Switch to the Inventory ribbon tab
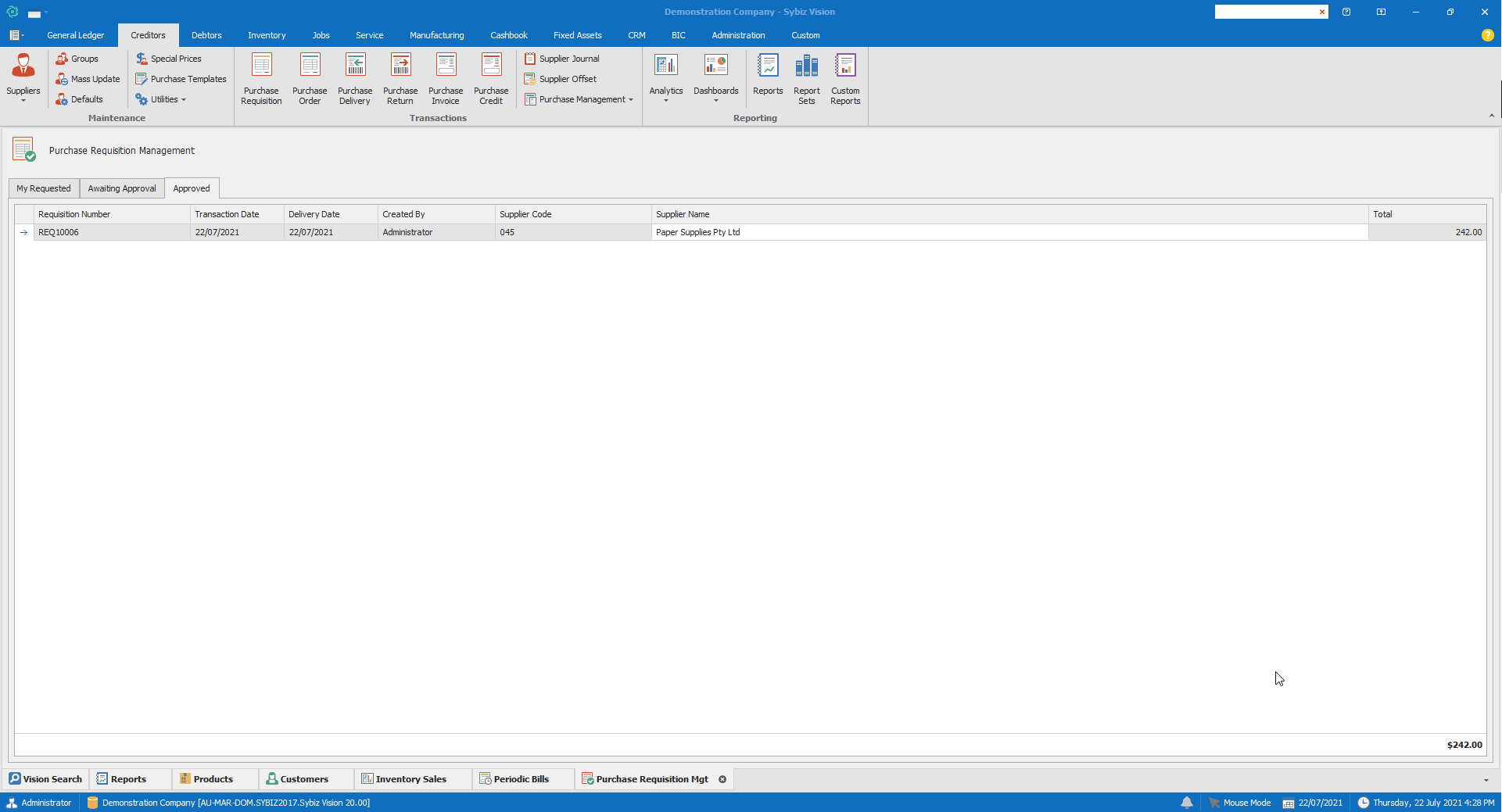Viewport: 1502px width, 812px height. pyautogui.click(x=267, y=35)
